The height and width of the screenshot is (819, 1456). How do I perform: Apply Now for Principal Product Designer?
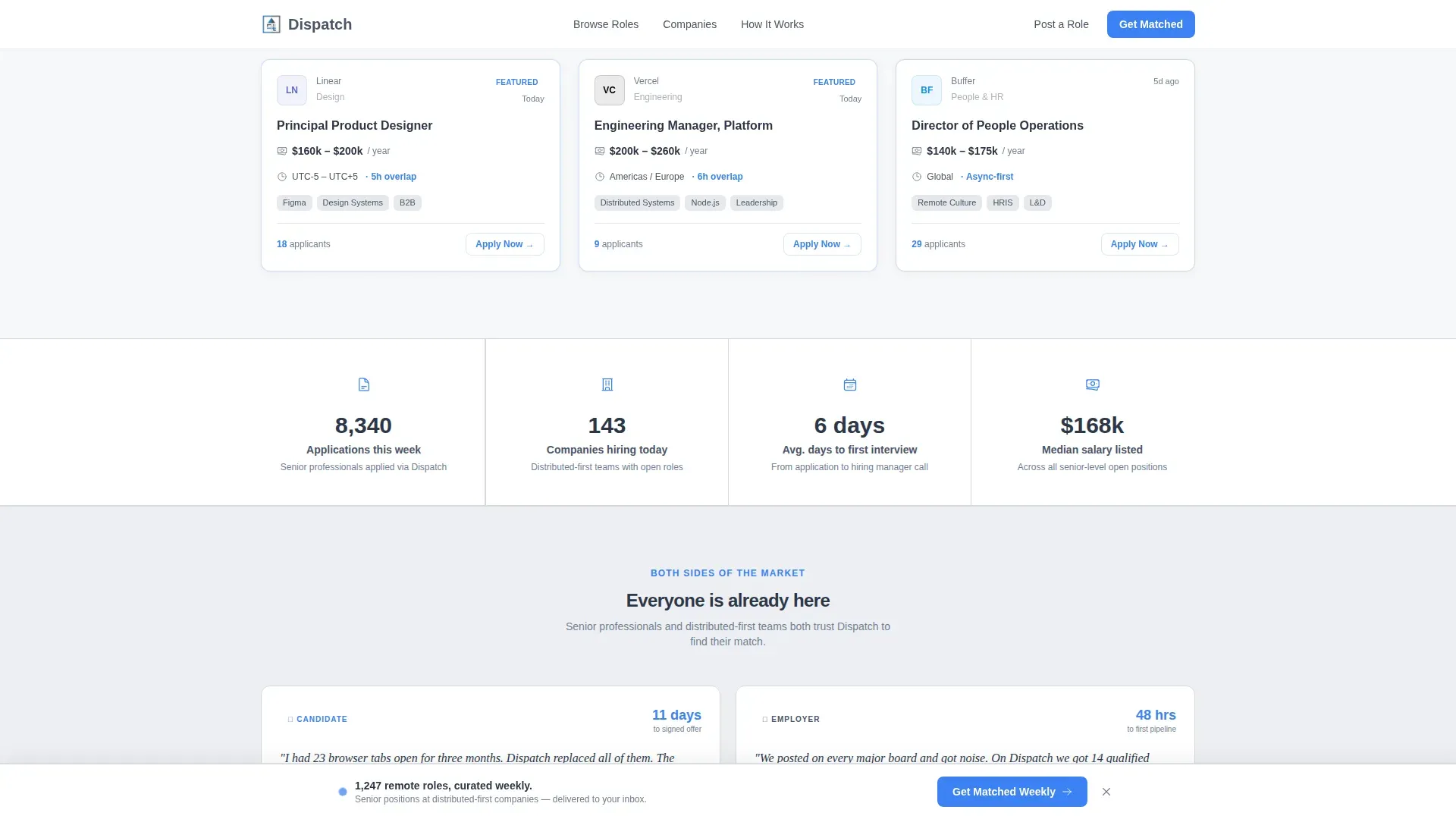click(505, 244)
